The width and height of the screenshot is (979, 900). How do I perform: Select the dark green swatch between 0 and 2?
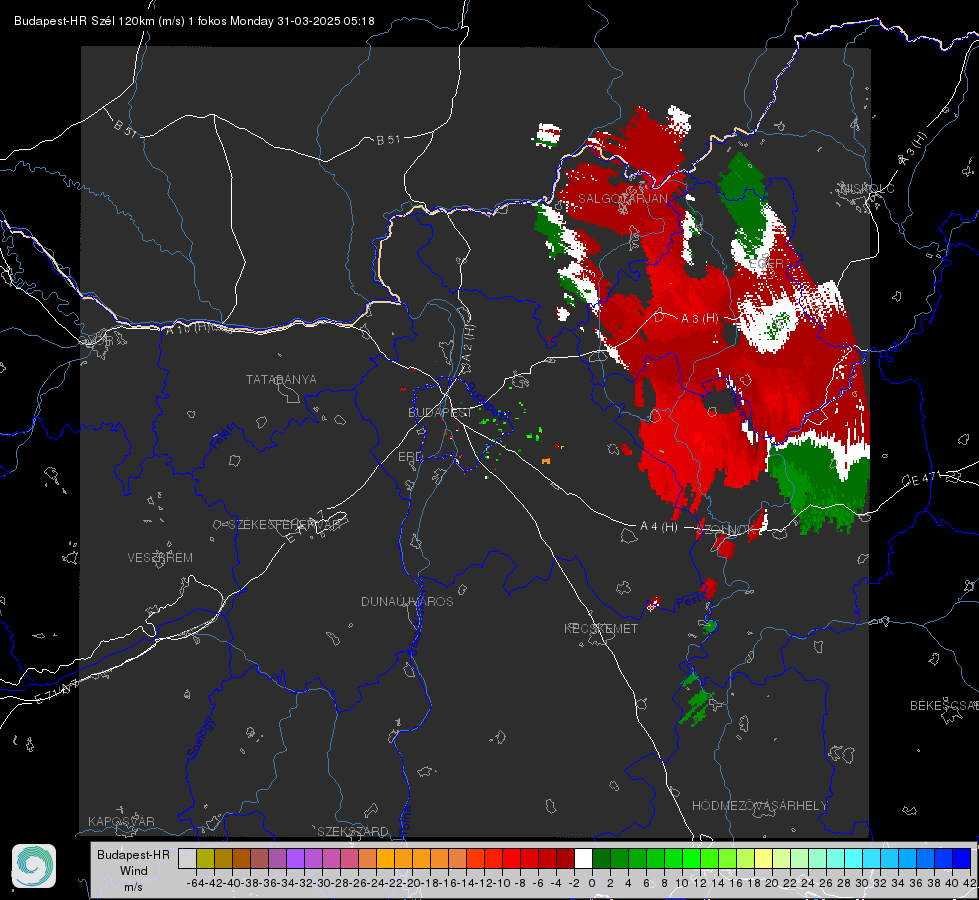coord(601,859)
